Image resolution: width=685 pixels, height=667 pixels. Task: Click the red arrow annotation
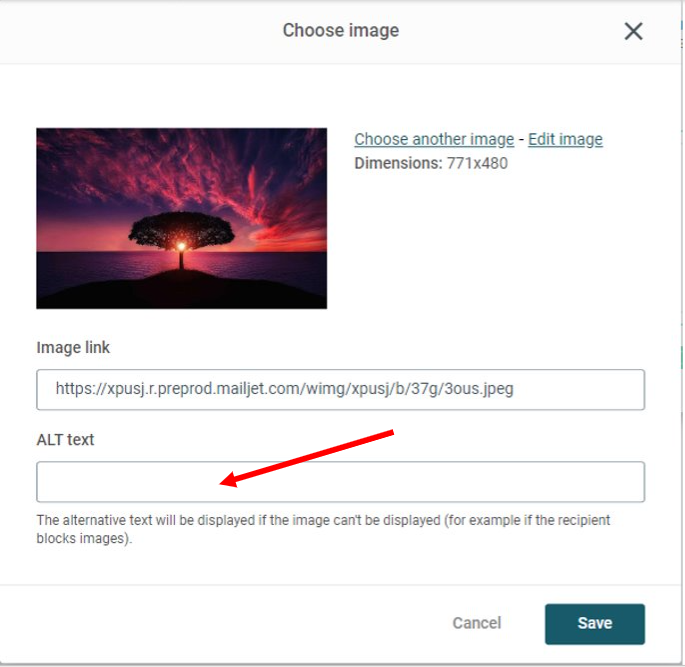[x=306, y=458]
